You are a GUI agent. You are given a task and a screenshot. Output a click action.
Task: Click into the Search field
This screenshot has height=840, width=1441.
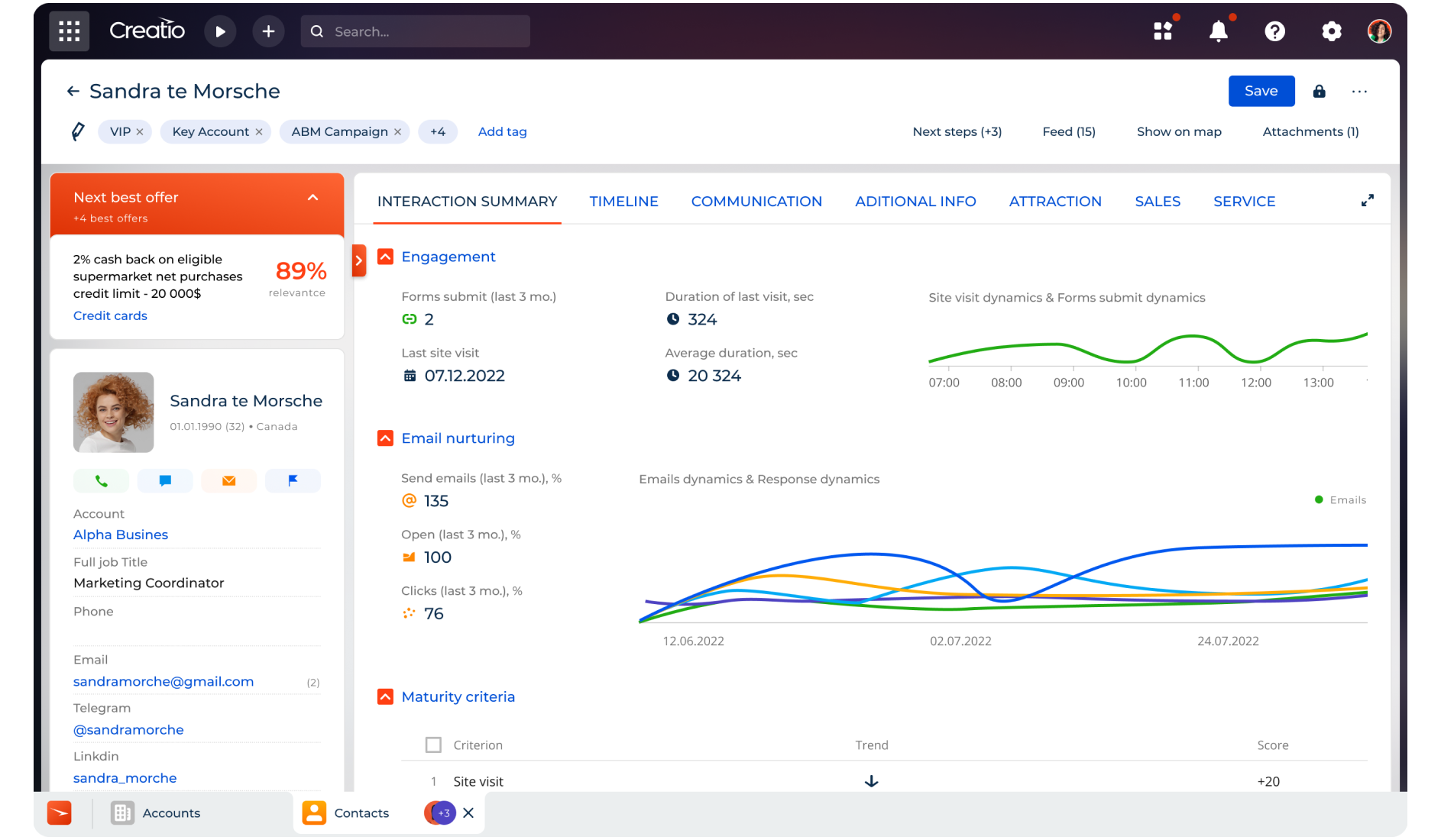point(428,31)
